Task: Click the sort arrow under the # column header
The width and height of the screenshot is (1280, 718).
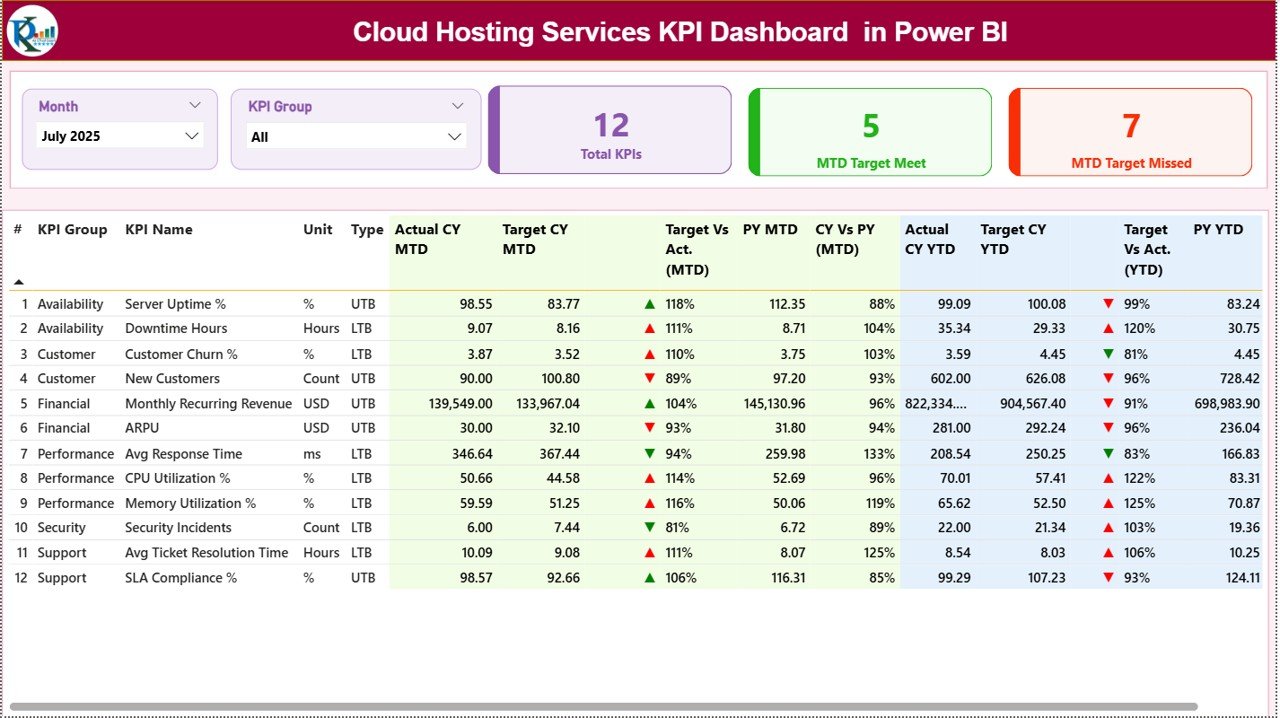Action: click(x=20, y=282)
